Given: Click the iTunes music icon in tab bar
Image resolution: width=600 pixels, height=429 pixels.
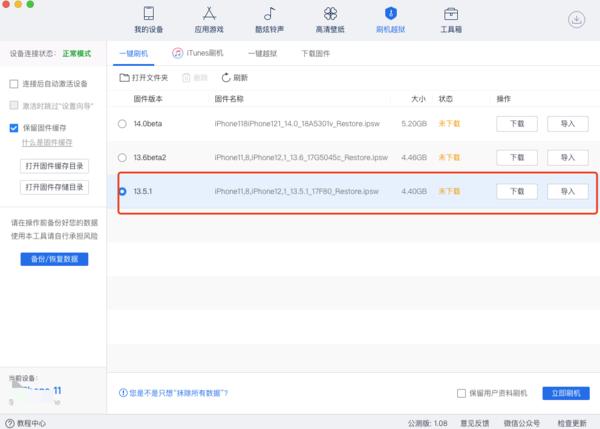Looking at the screenshot, I should point(177,53).
